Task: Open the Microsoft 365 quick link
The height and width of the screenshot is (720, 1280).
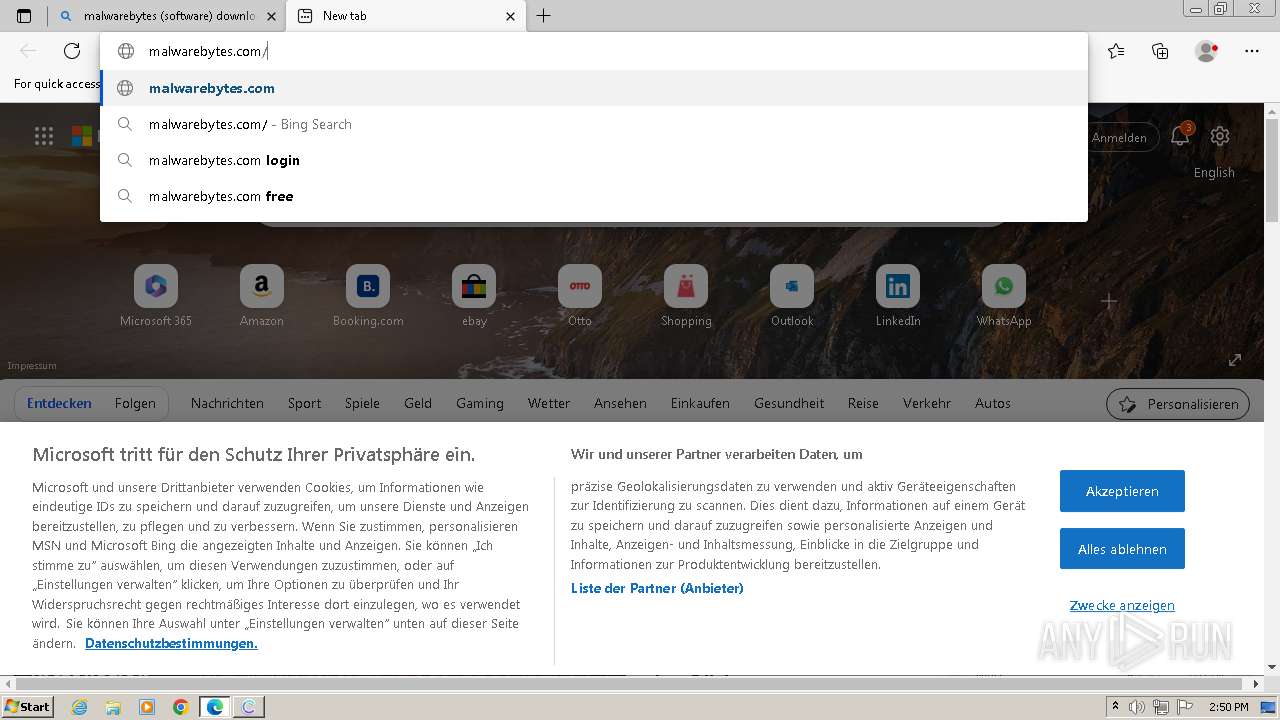Action: (x=156, y=296)
